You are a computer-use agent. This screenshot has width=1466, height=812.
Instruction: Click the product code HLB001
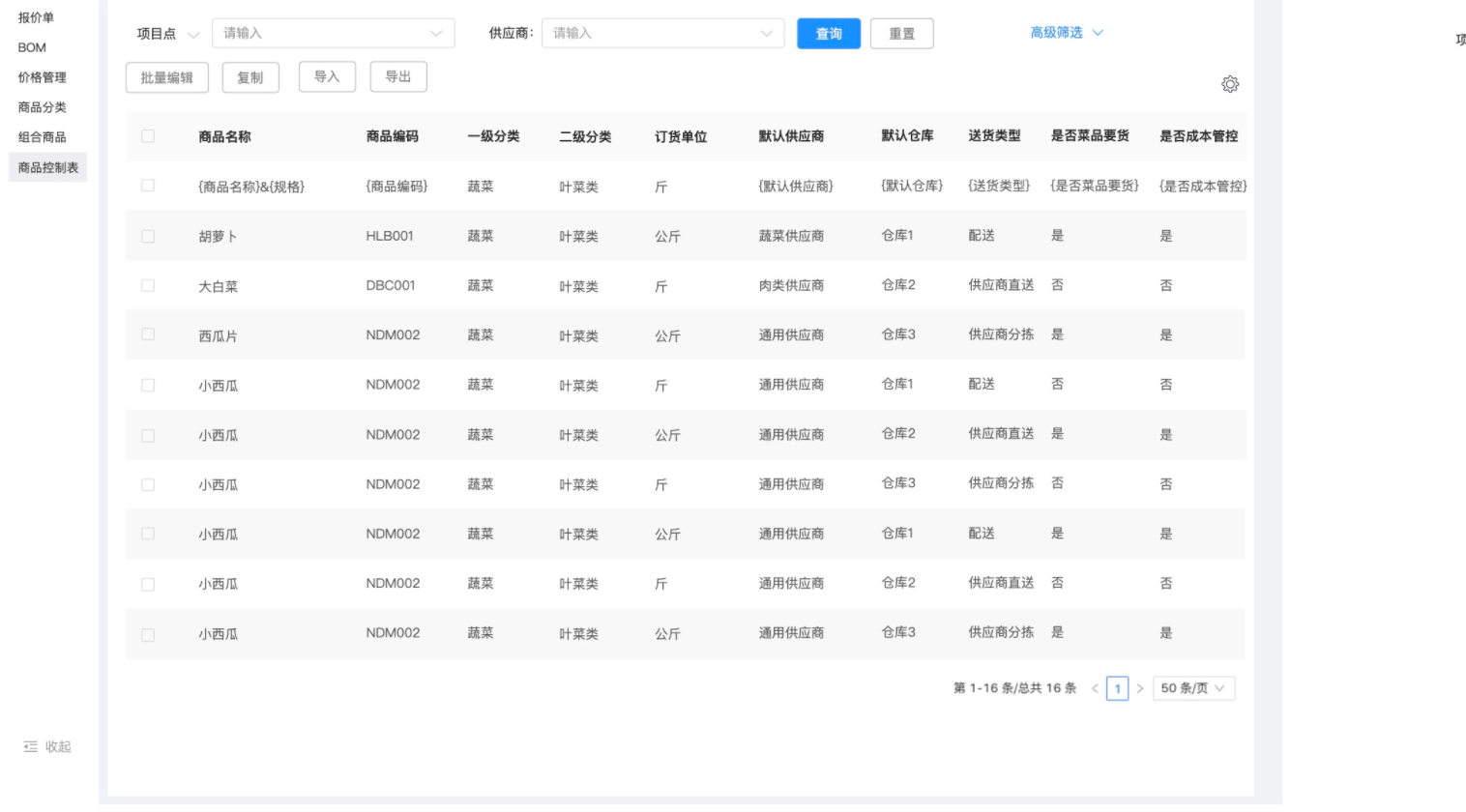click(x=390, y=236)
